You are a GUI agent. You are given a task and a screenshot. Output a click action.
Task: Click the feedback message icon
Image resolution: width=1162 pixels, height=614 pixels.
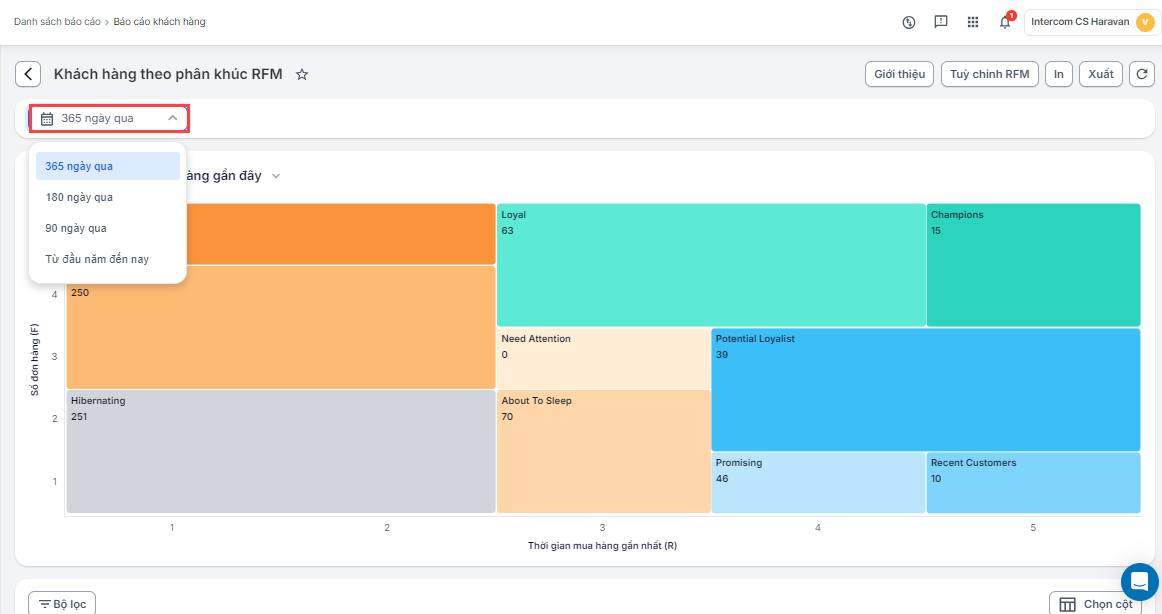pos(941,22)
